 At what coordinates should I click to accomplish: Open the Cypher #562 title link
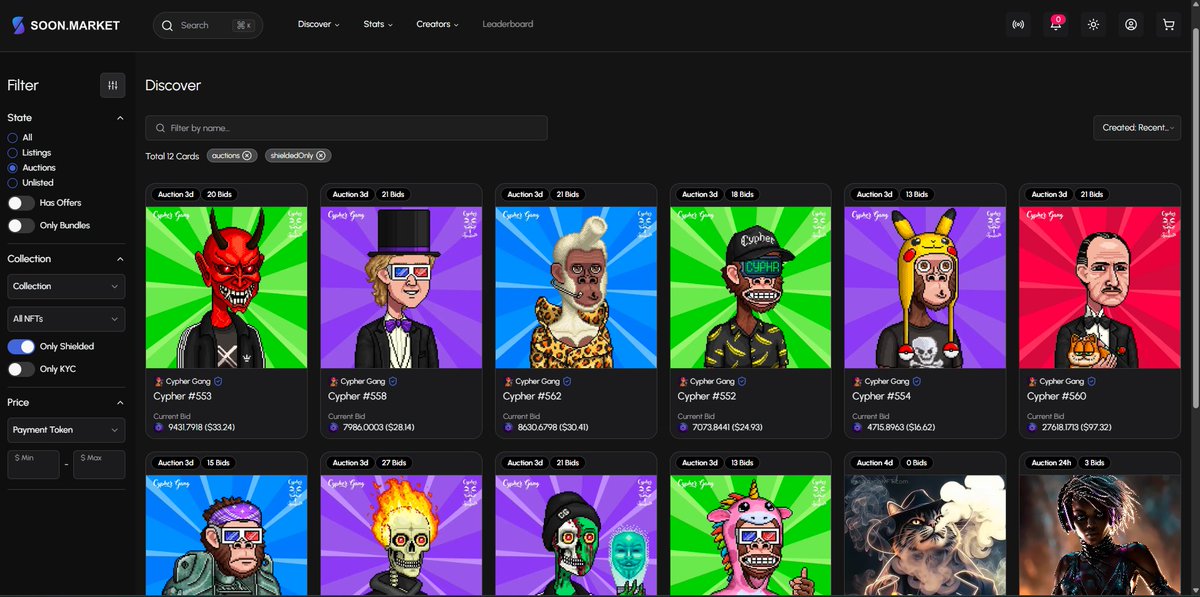click(x=532, y=397)
